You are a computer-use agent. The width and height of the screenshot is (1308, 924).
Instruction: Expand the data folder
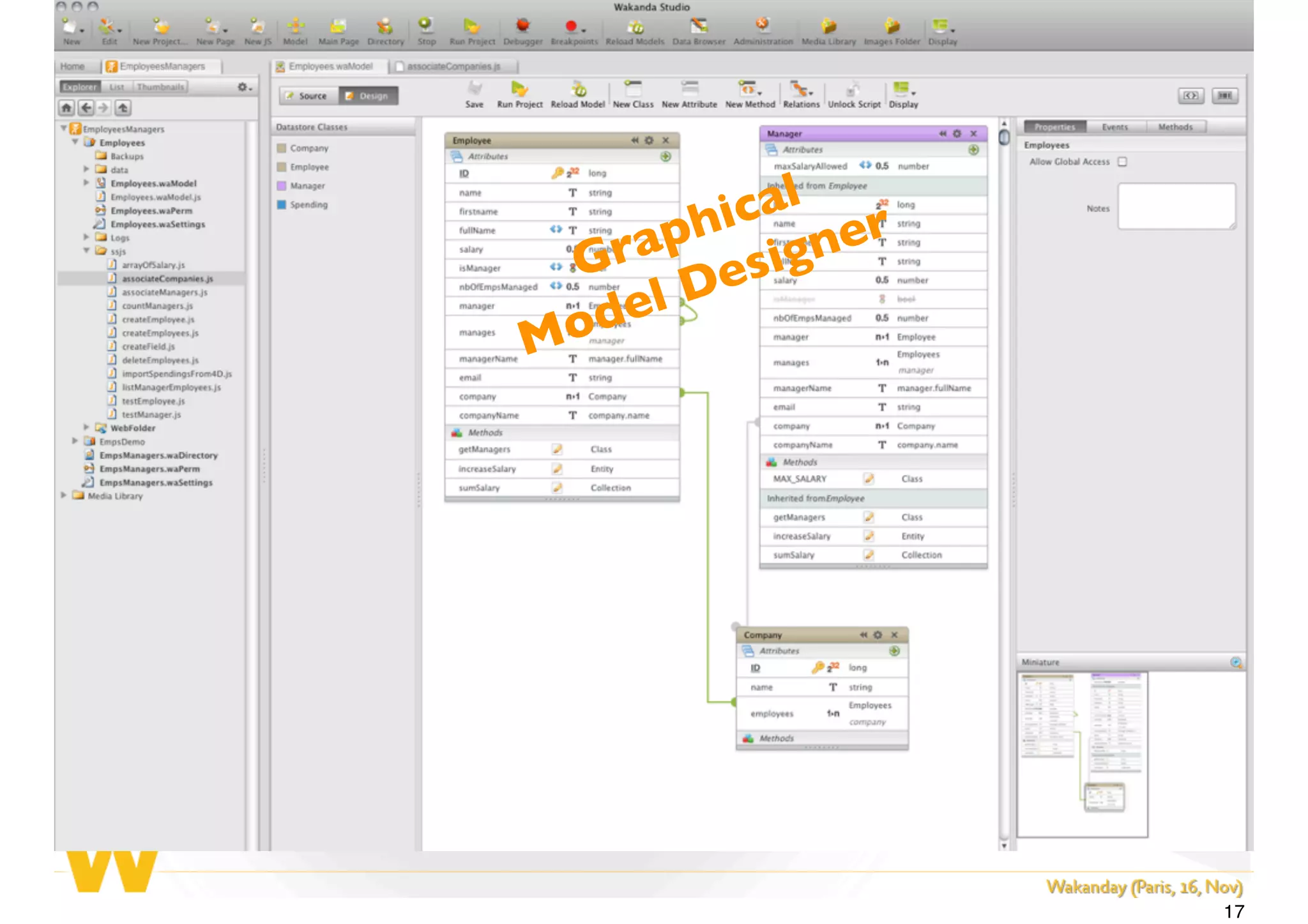pos(86,169)
